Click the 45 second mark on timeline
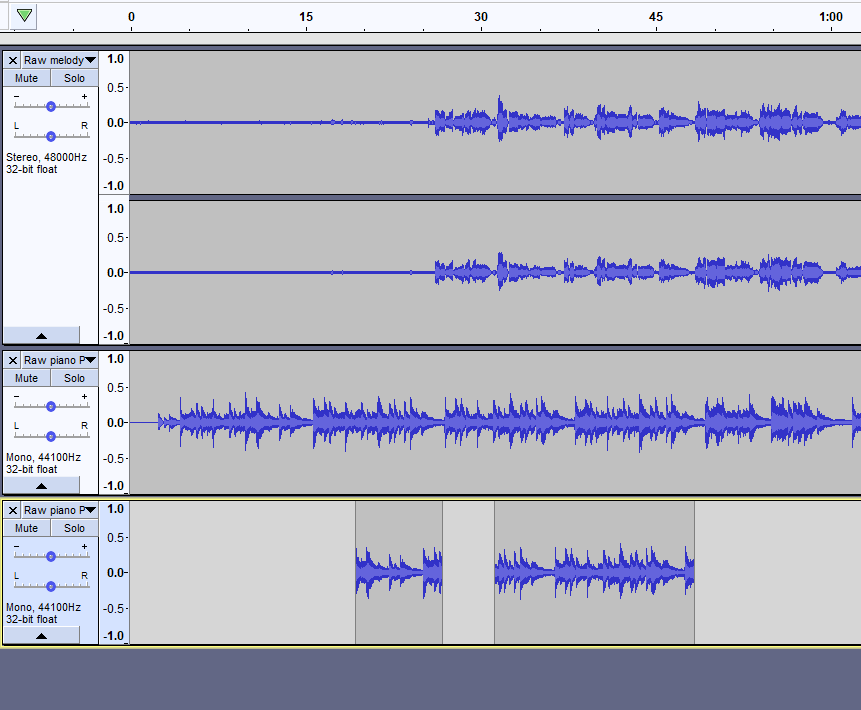This screenshot has height=710, width=861. coord(656,17)
